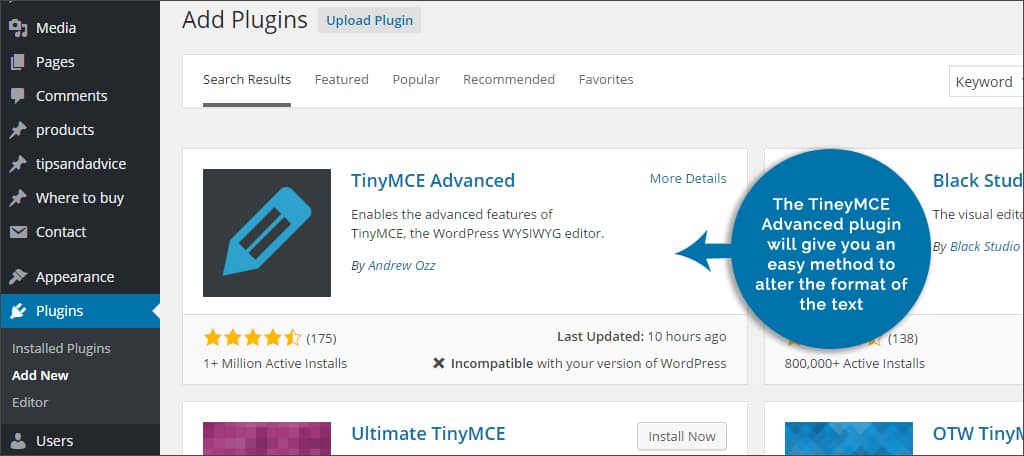Open the Recommended tab
1024x456 pixels.
tap(509, 80)
